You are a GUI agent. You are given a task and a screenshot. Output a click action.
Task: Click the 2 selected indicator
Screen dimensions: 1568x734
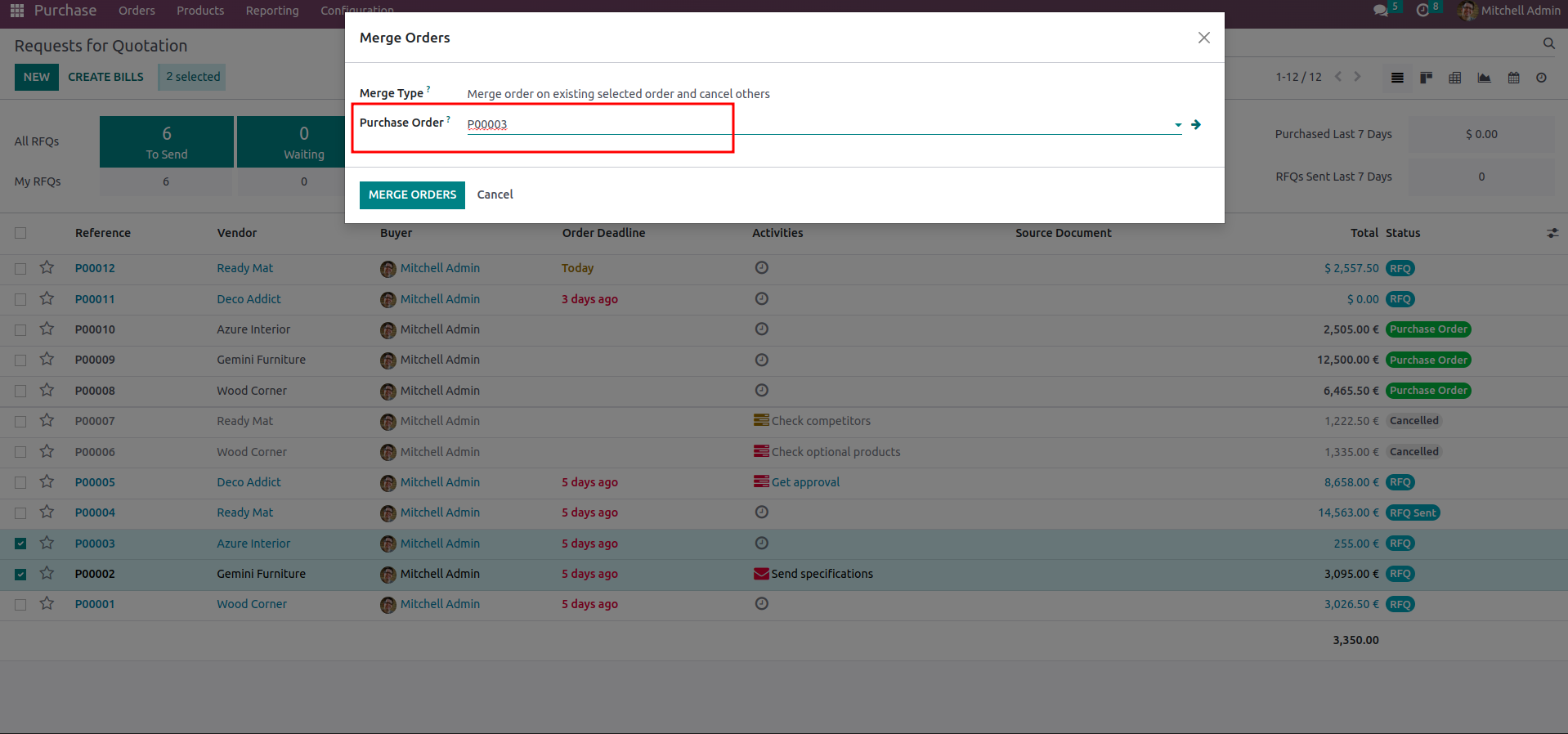point(193,77)
